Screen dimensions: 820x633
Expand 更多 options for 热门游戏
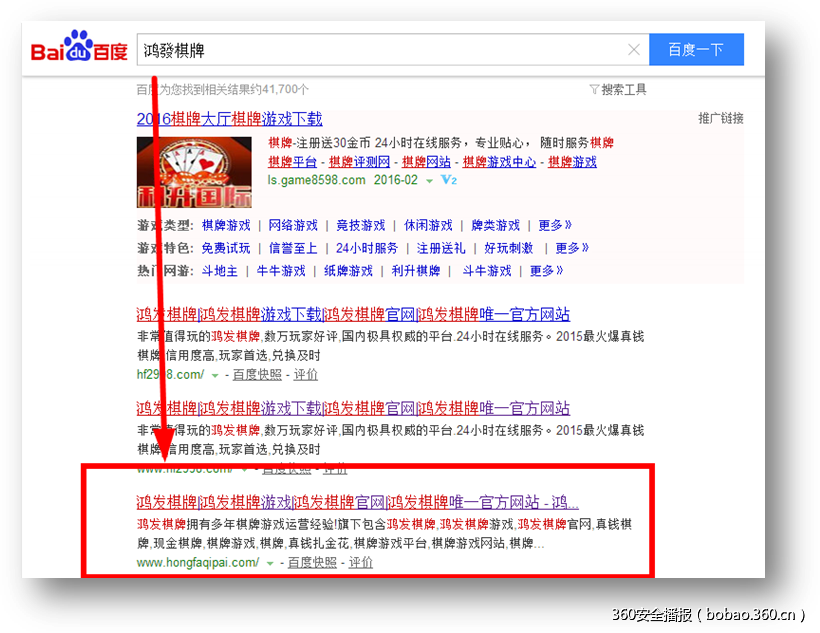click(545, 269)
